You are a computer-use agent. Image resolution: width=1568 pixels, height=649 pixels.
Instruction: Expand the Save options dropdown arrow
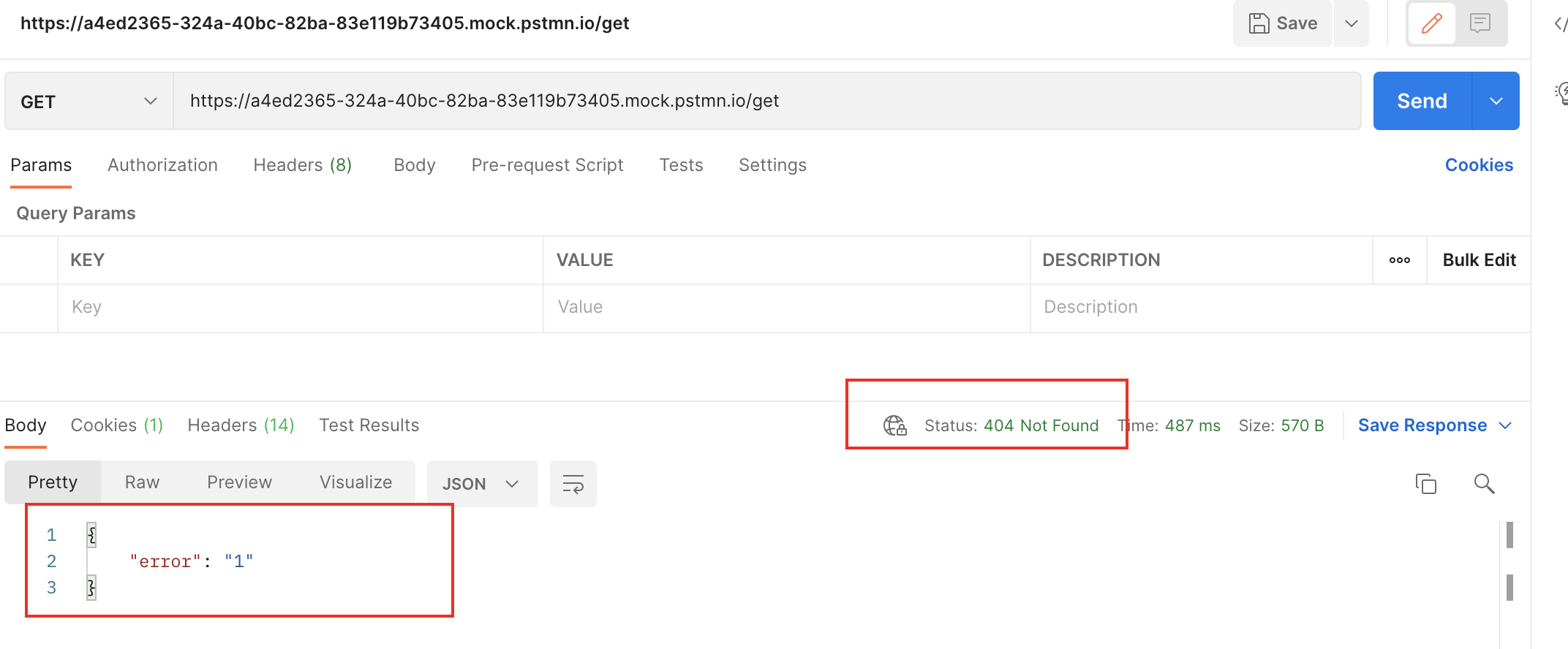pyautogui.click(x=1351, y=23)
